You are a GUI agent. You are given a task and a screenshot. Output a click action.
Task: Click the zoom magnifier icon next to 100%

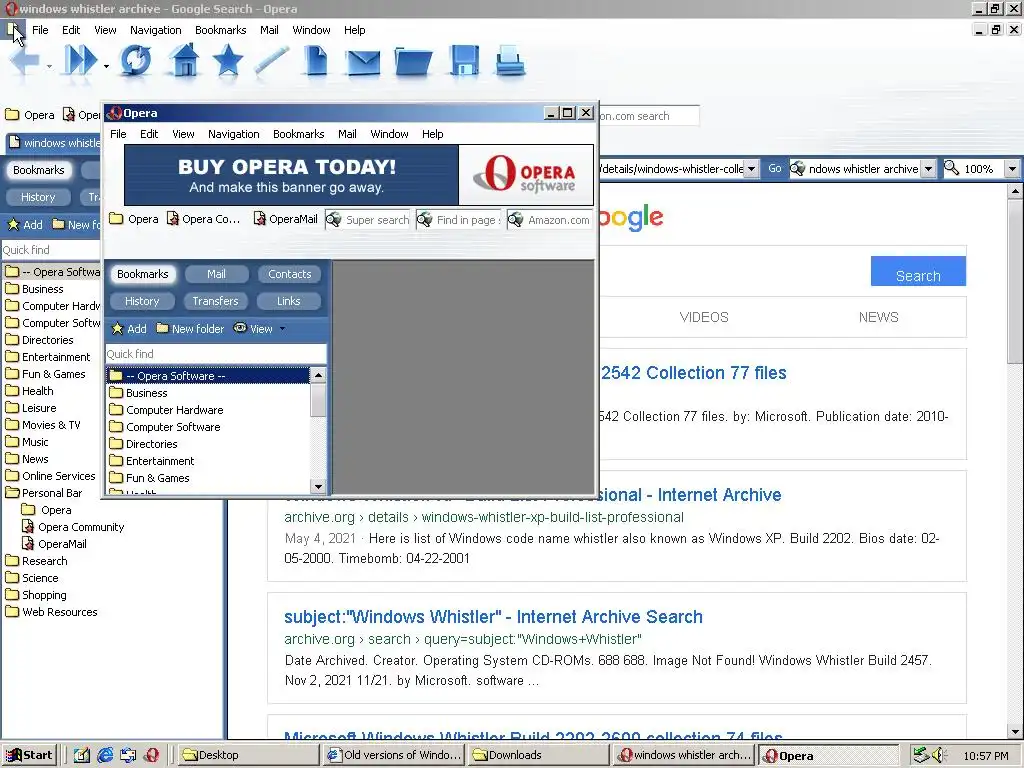[x=952, y=168]
